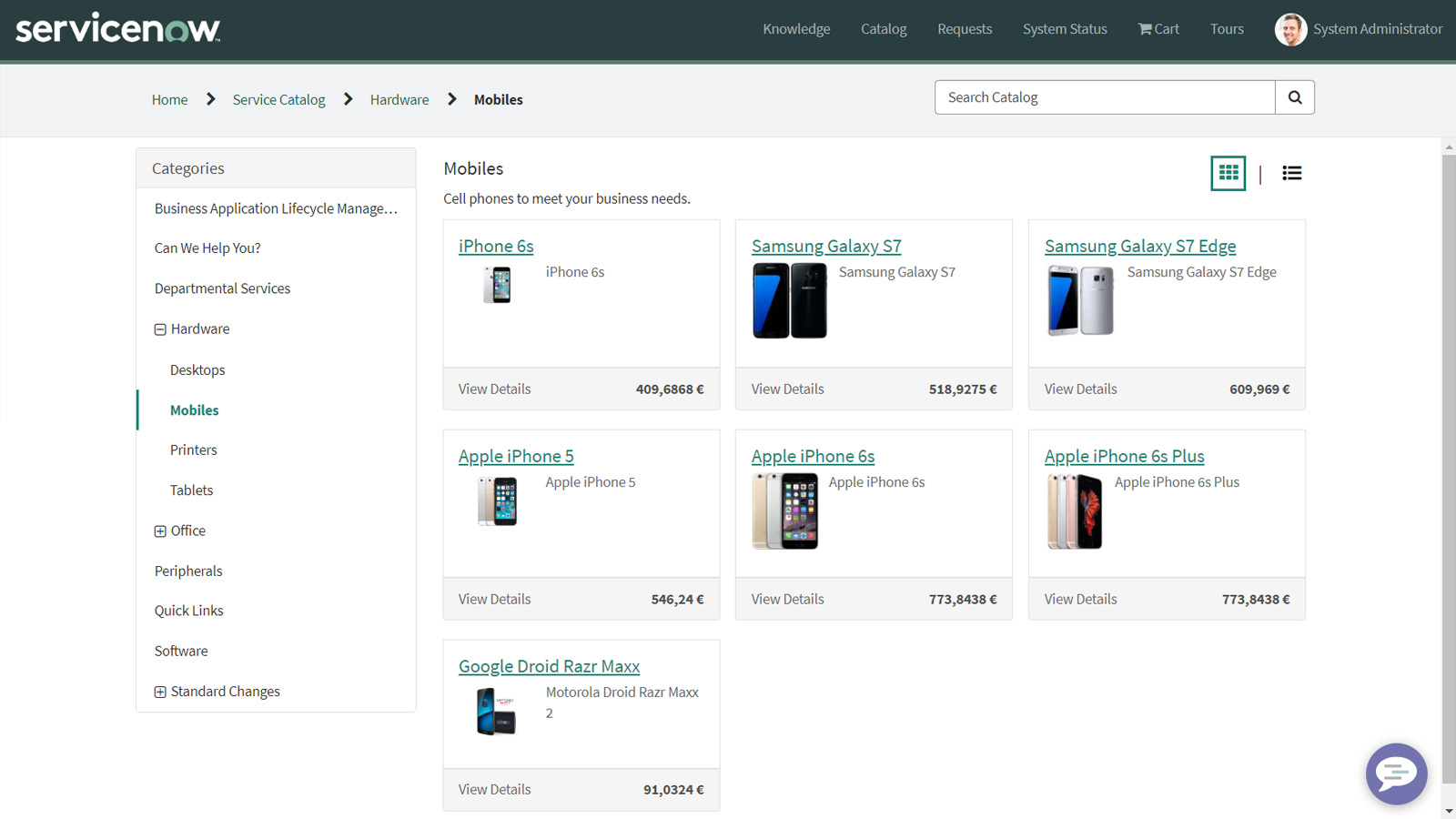1456x819 pixels.
Task: View Details for iPhone 6s Plus
Action: pyautogui.click(x=1080, y=600)
